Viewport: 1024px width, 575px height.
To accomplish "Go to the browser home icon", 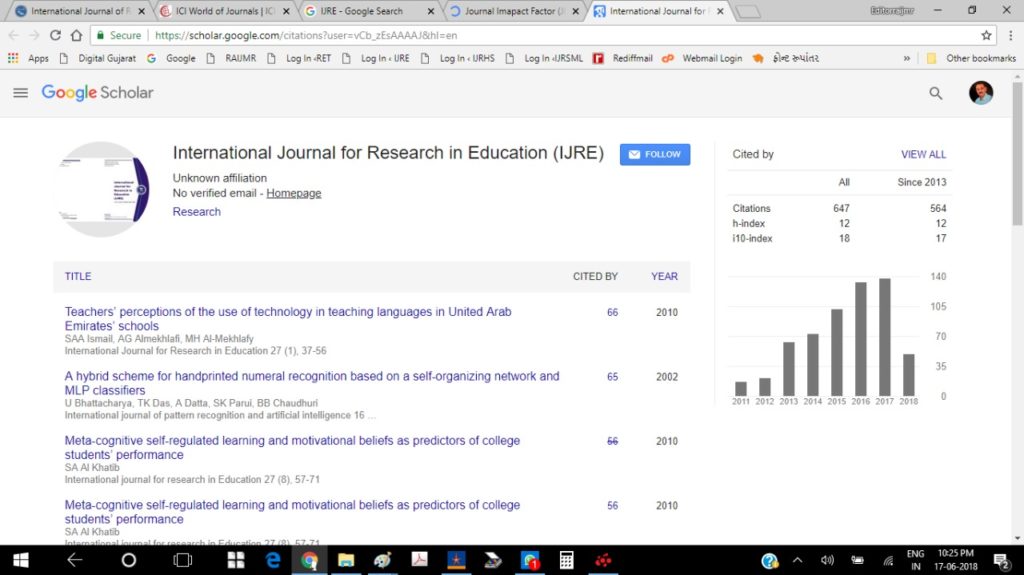I will tap(76, 35).
